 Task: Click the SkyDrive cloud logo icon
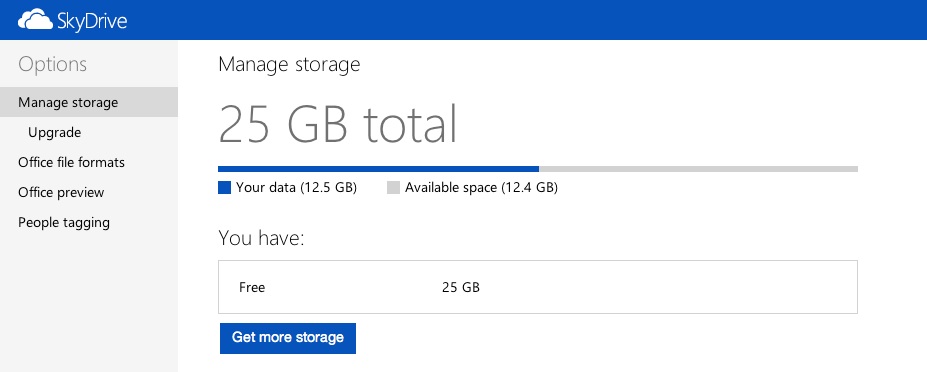[x=35, y=20]
